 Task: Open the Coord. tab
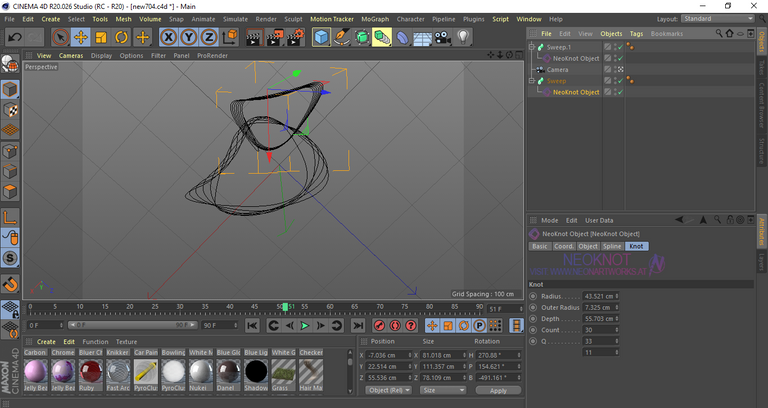click(x=563, y=246)
